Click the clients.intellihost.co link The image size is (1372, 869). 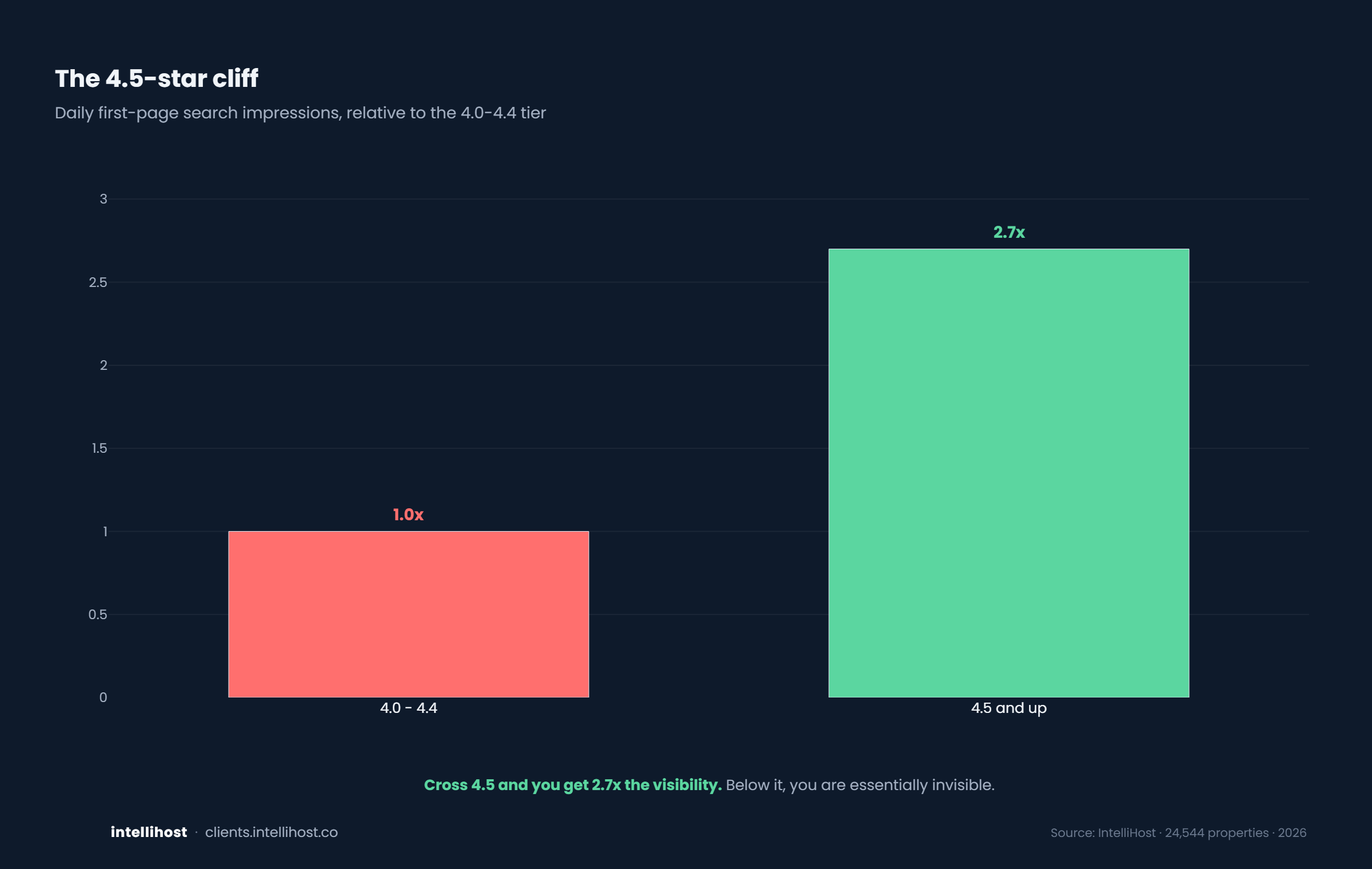[272, 832]
